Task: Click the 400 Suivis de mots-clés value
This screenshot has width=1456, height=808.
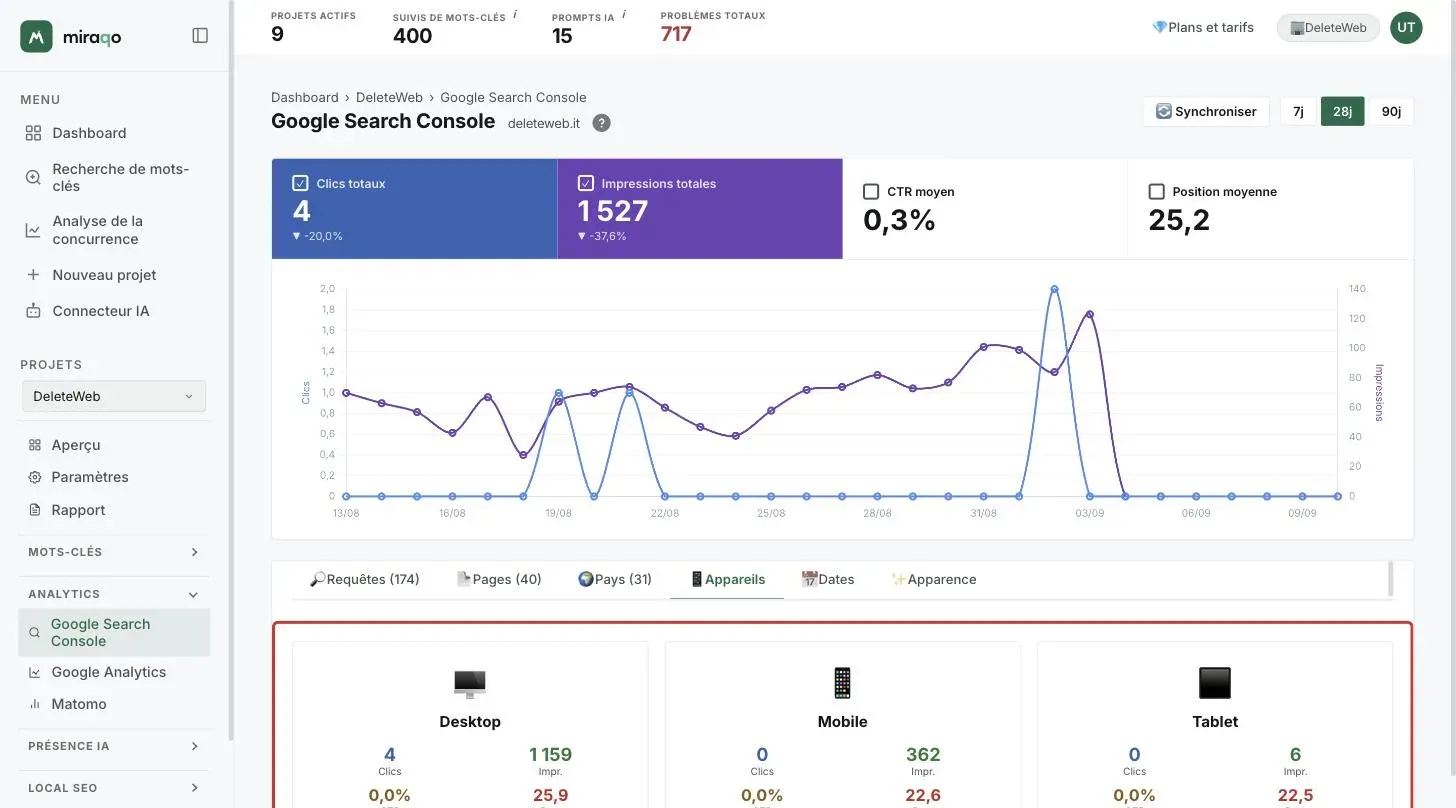Action: point(412,36)
